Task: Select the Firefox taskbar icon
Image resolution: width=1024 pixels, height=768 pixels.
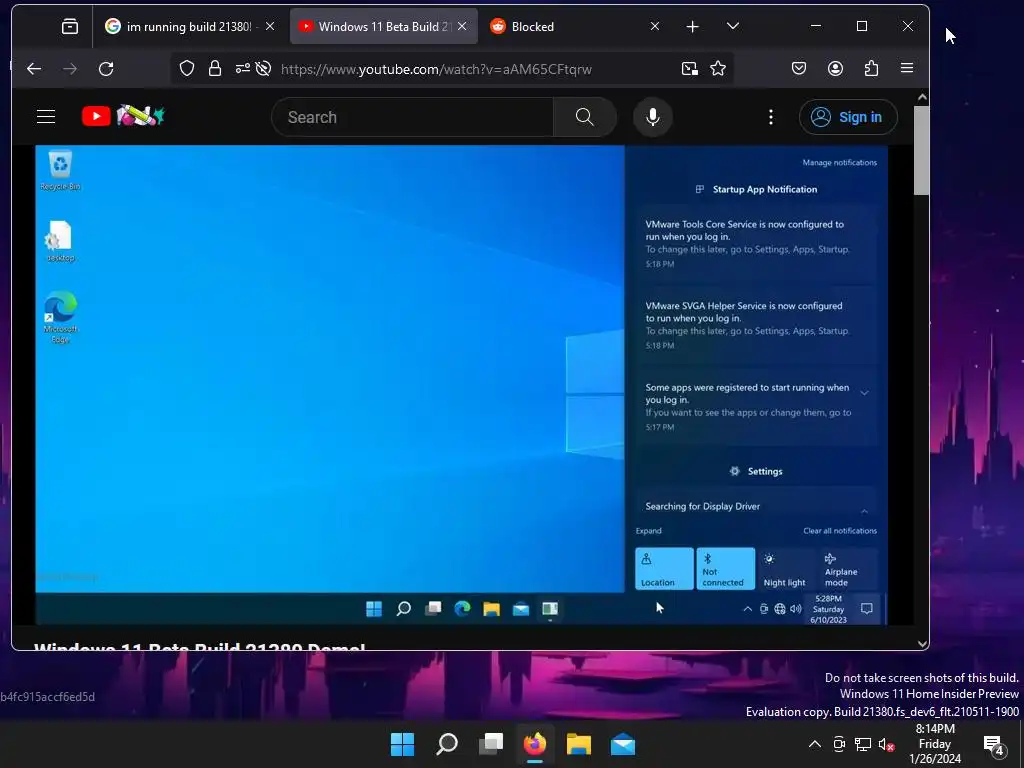Action: [x=535, y=744]
